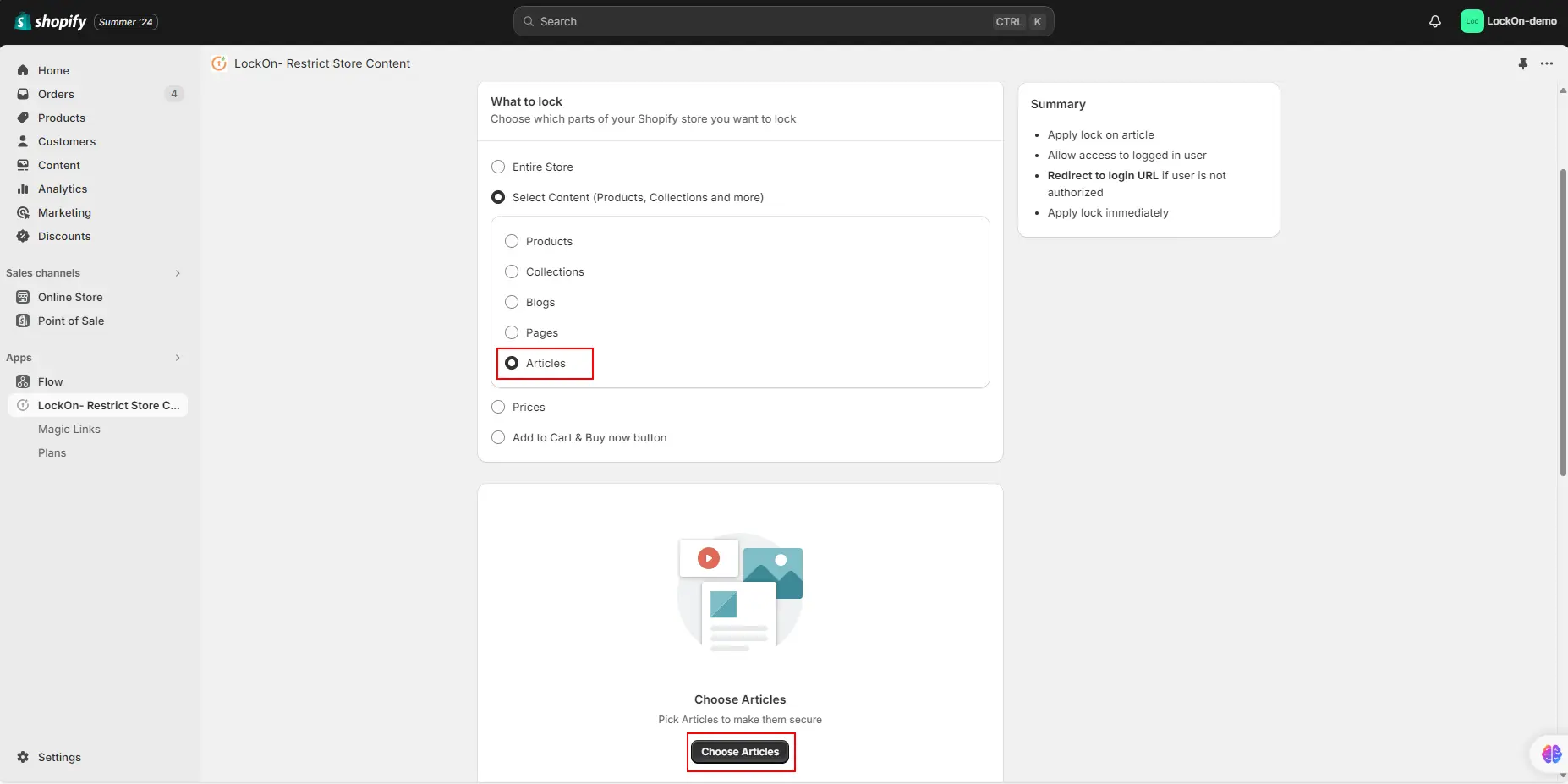1568x784 pixels.
Task: Click the Shopify logo
Action: (51, 21)
